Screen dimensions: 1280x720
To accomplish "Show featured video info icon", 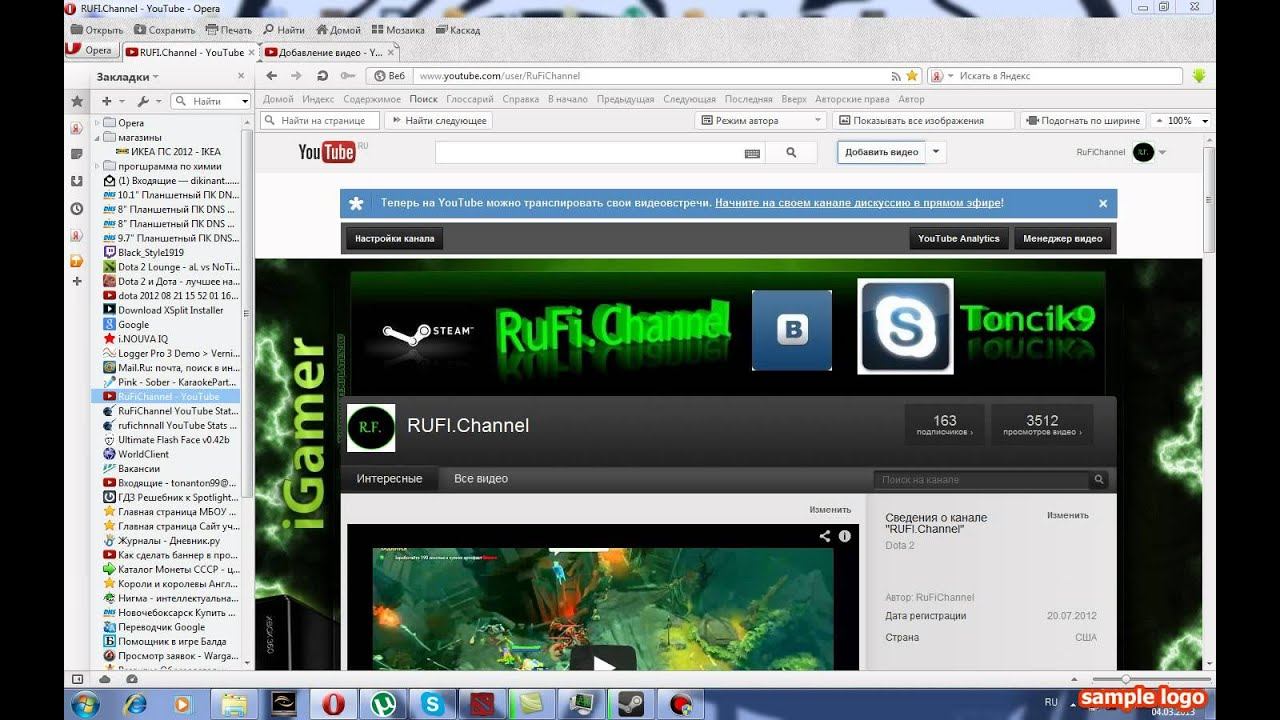I will click(844, 536).
